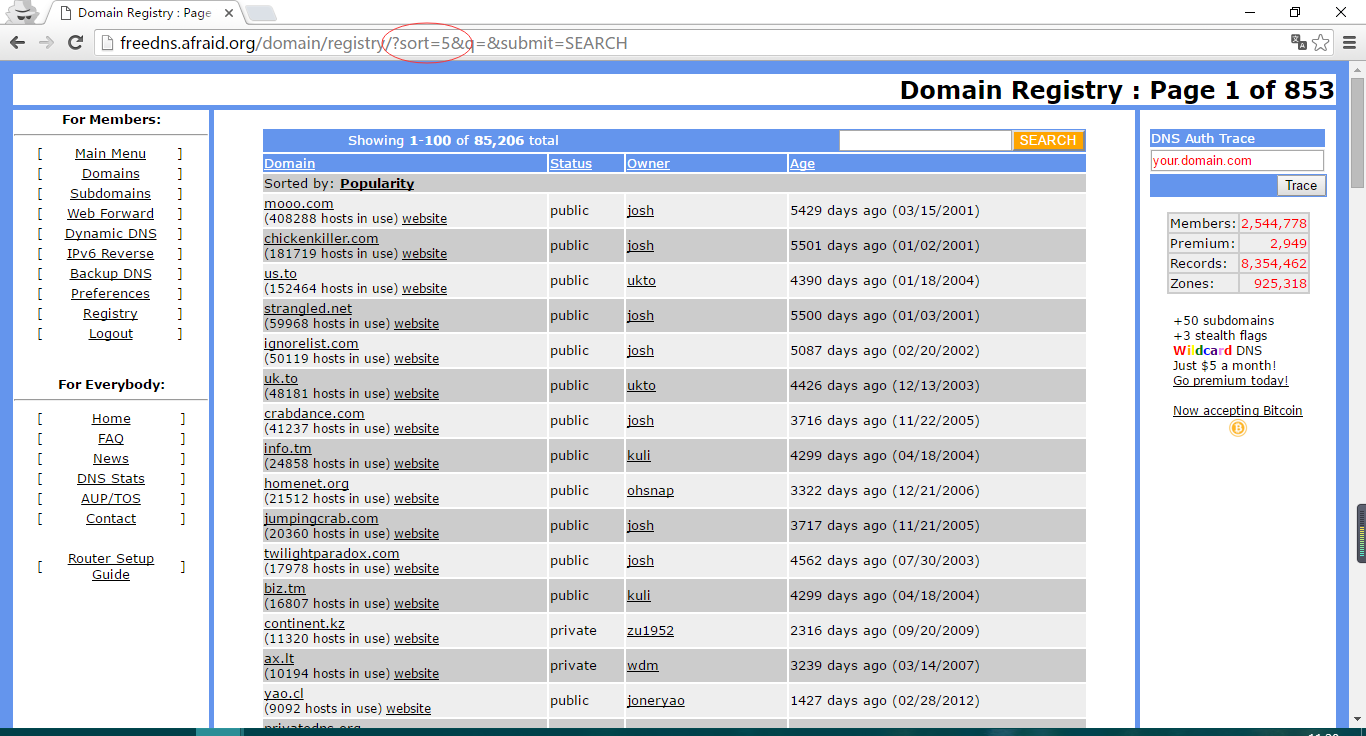Screen dimensions: 1366x736
Task: Open the chickenkiller.com domain link
Action: 321,239
